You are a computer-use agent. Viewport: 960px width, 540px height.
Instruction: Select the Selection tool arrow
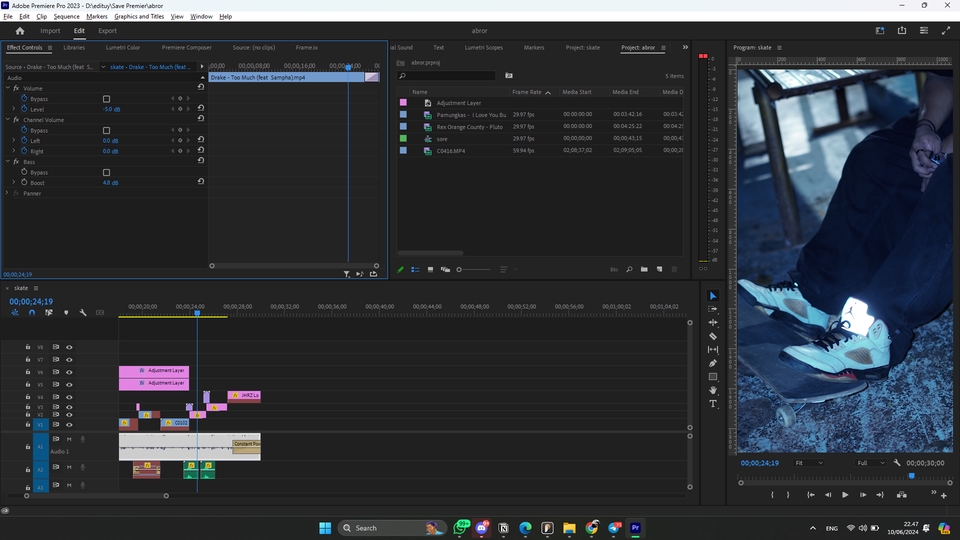713,296
